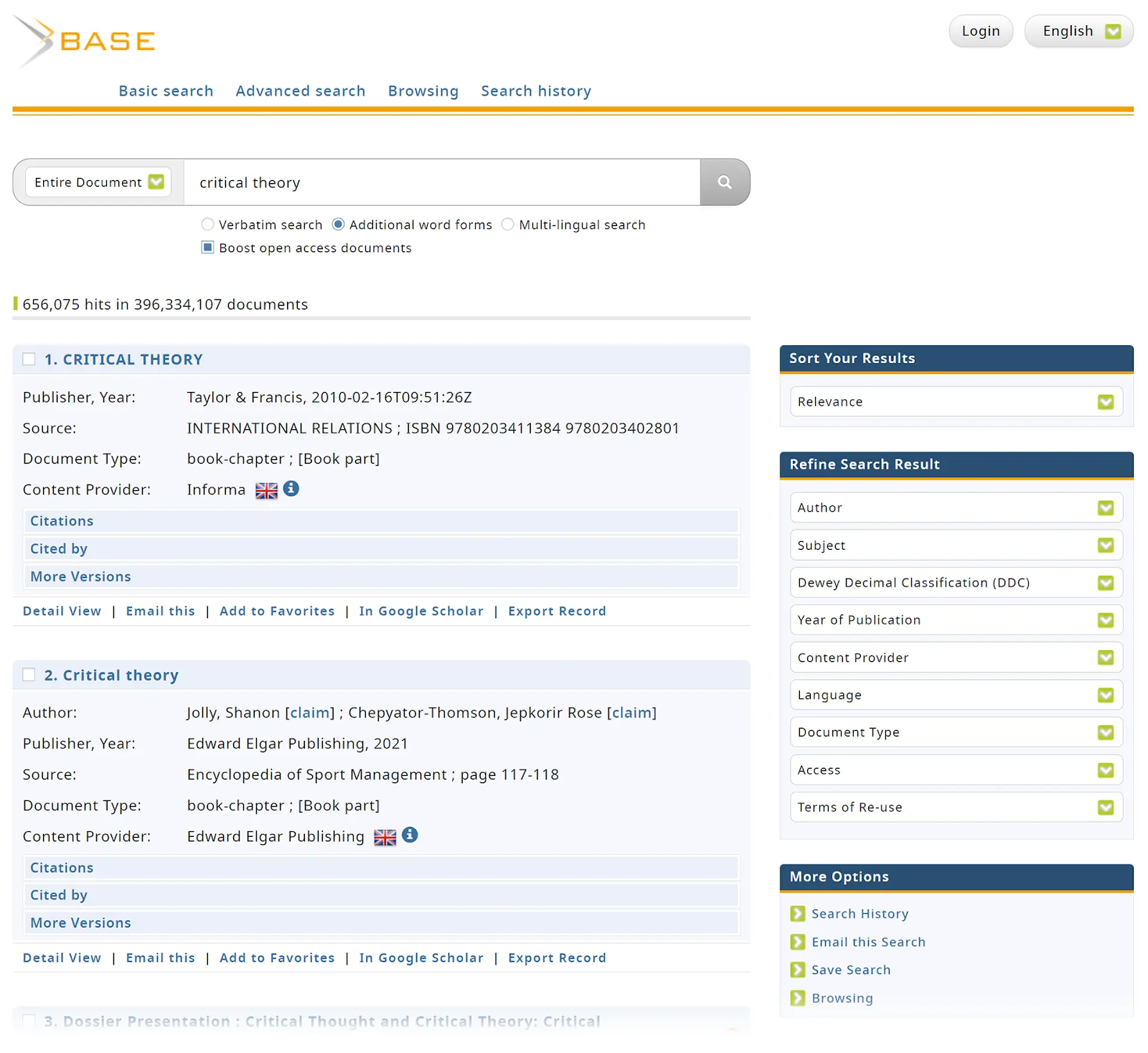Expand Citations for the Edward Elgar result

[x=382, y=868]
